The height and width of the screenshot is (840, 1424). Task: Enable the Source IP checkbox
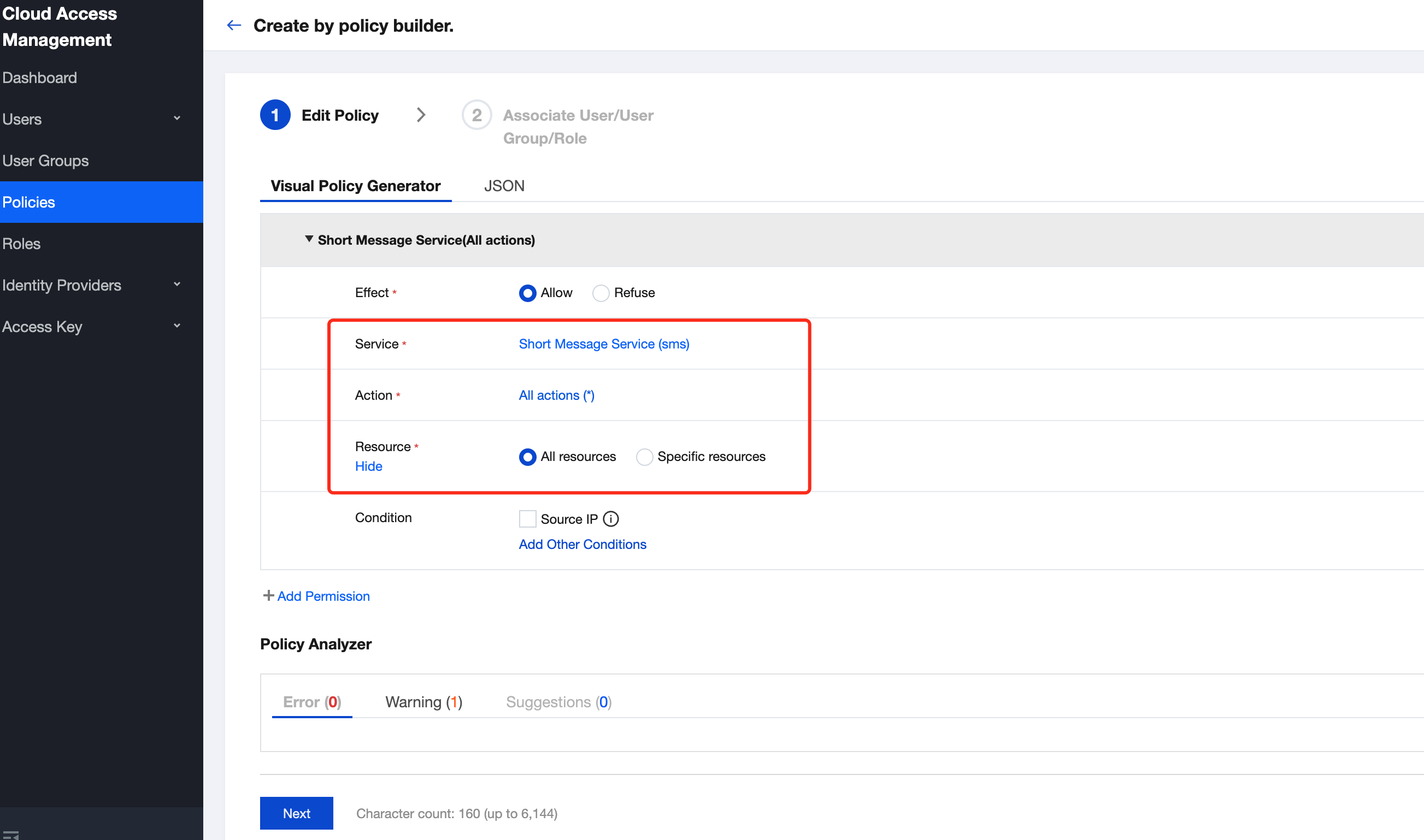pos(527,519)
